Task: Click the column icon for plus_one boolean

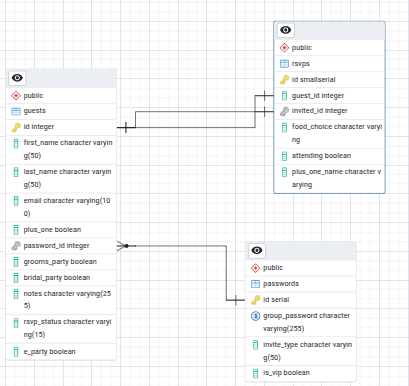Action: pyautogui.click(x=16, y=230)
